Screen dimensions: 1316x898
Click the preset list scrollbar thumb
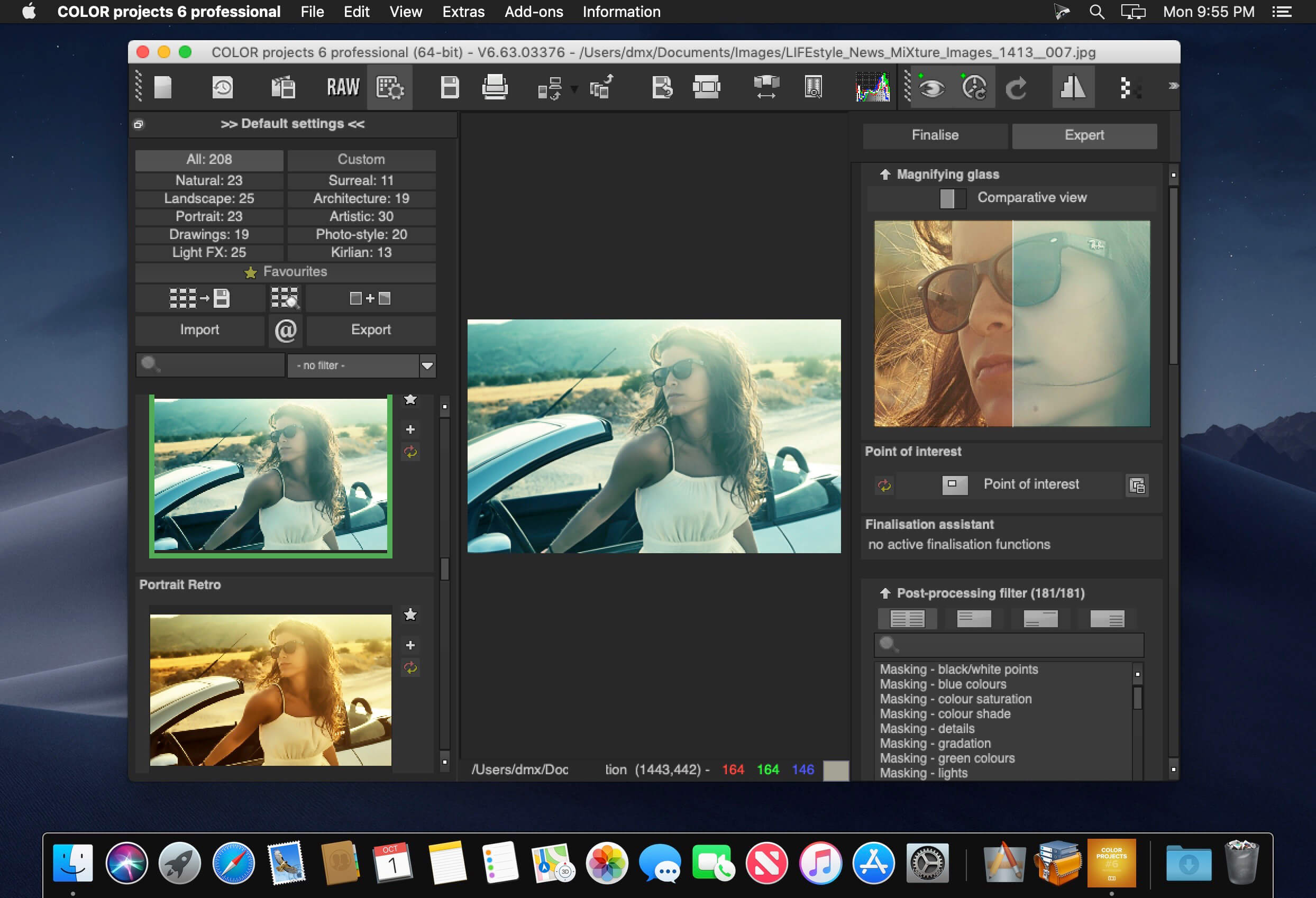[x=444, y=569]
